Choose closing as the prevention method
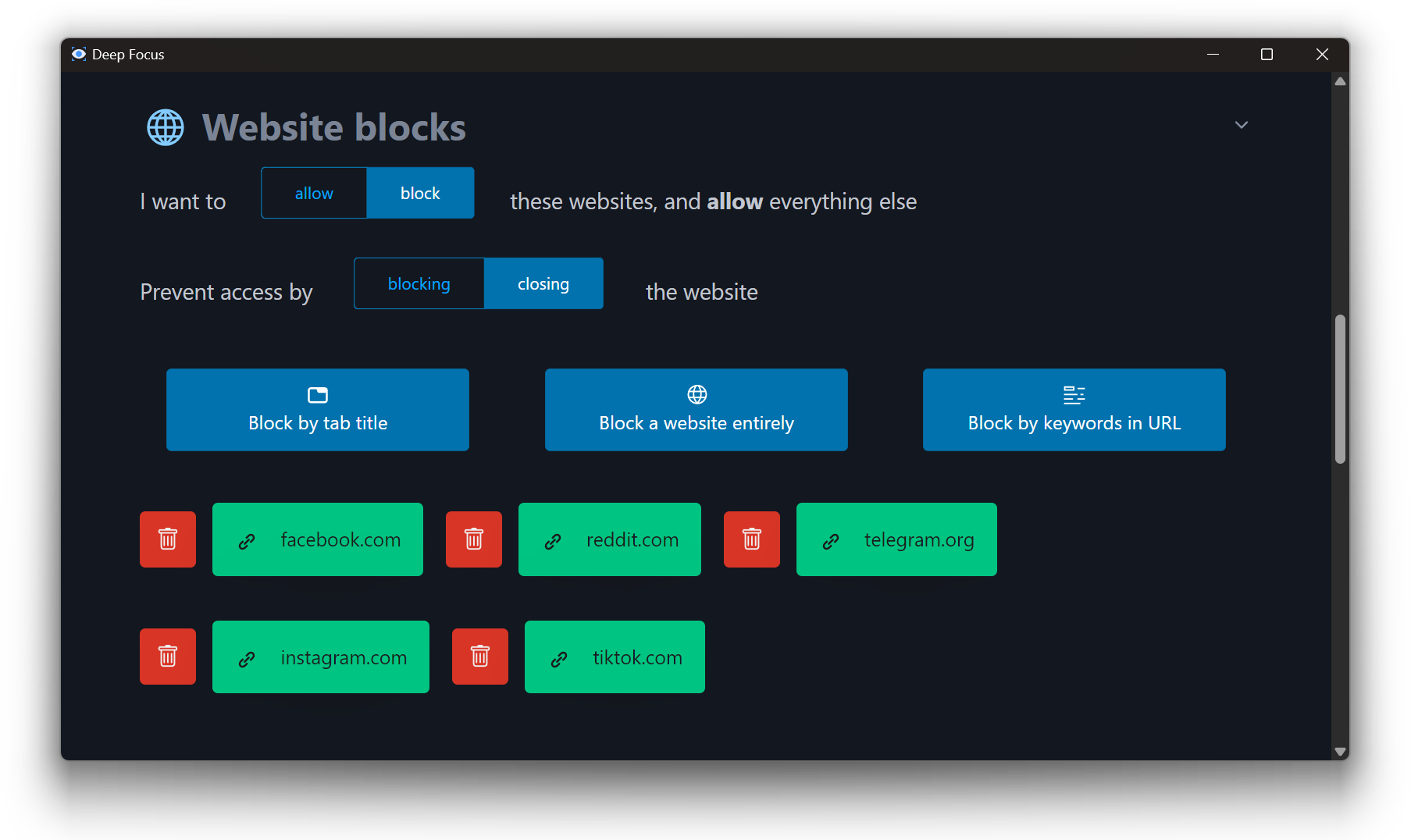The height and width of the screenshot is (840, 1411). [x=543, y=283]
